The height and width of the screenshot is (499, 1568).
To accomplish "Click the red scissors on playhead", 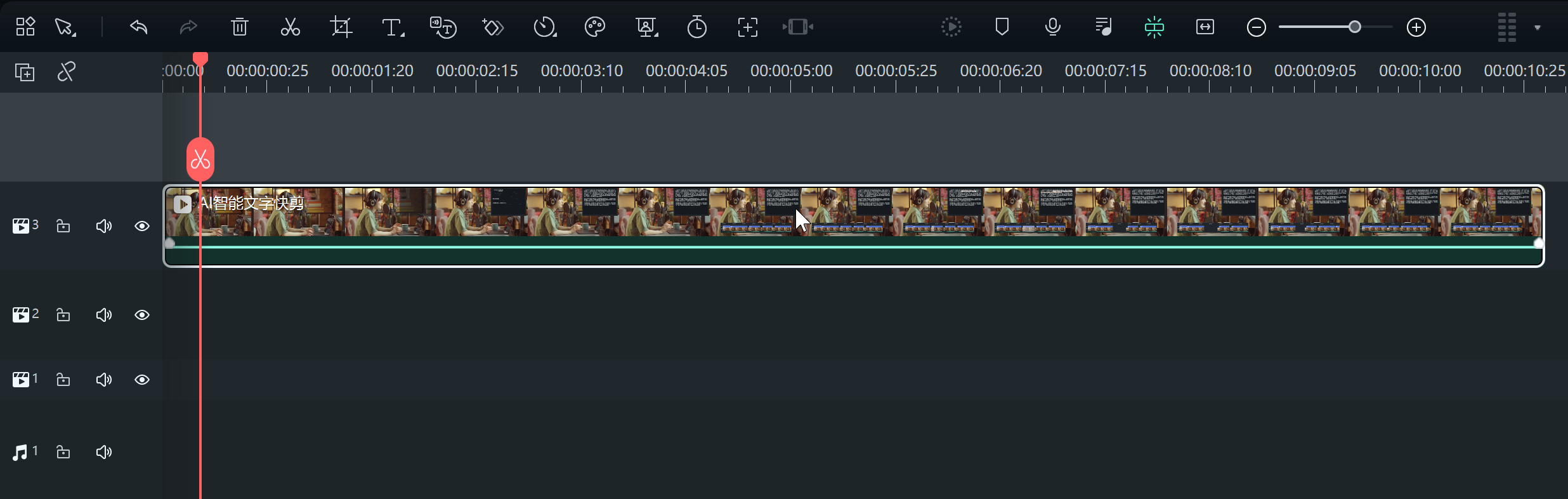I will pyautogui.click(x=200, y=159).
